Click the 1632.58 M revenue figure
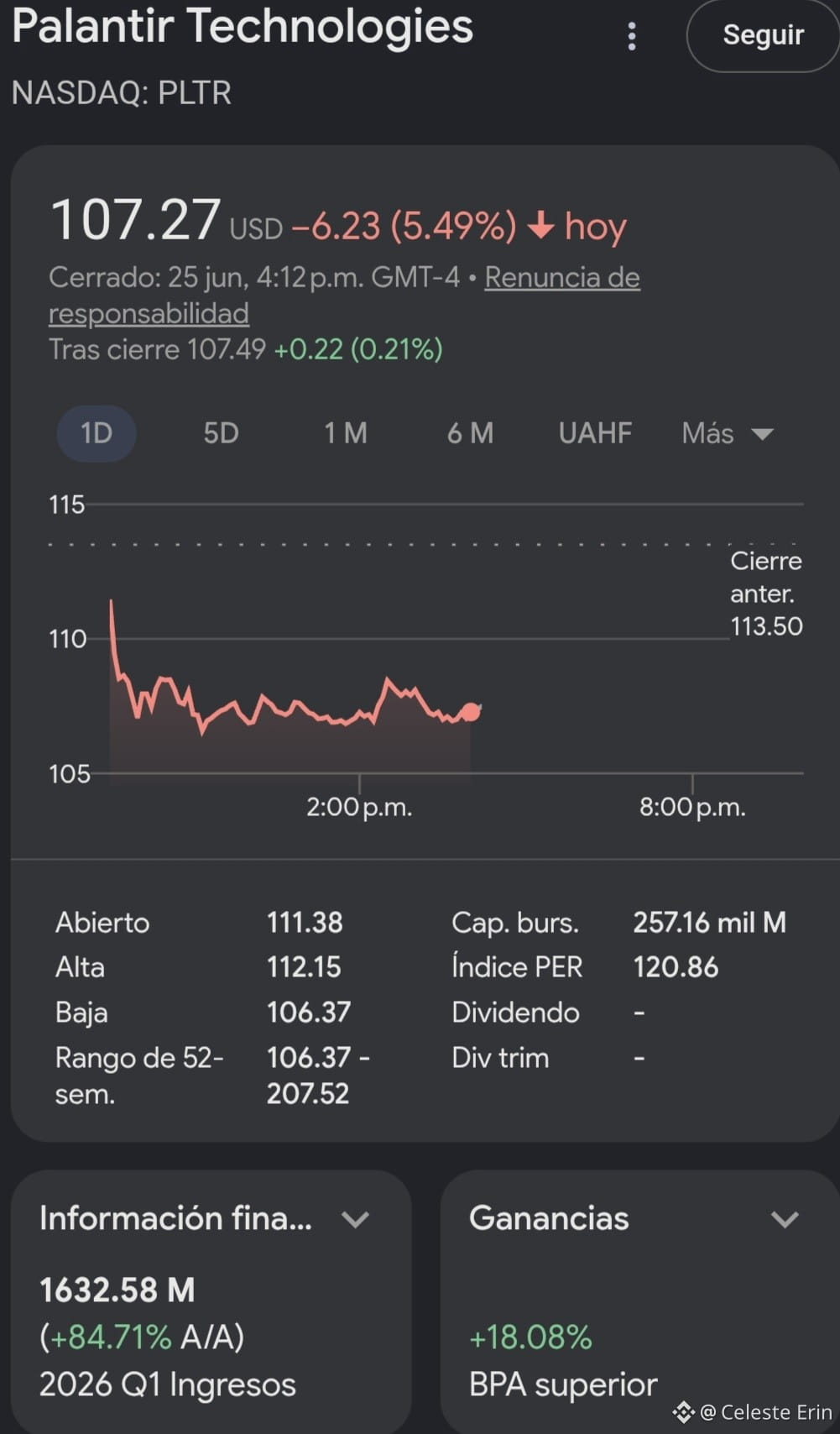Screen dimensions: 840x1434 click(x=117, y=1290)
